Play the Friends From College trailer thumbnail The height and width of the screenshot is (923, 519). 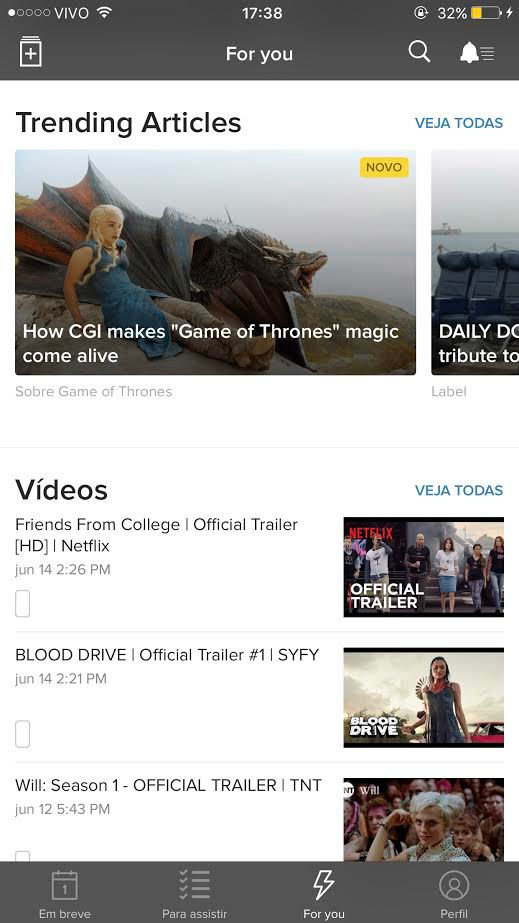424,567
